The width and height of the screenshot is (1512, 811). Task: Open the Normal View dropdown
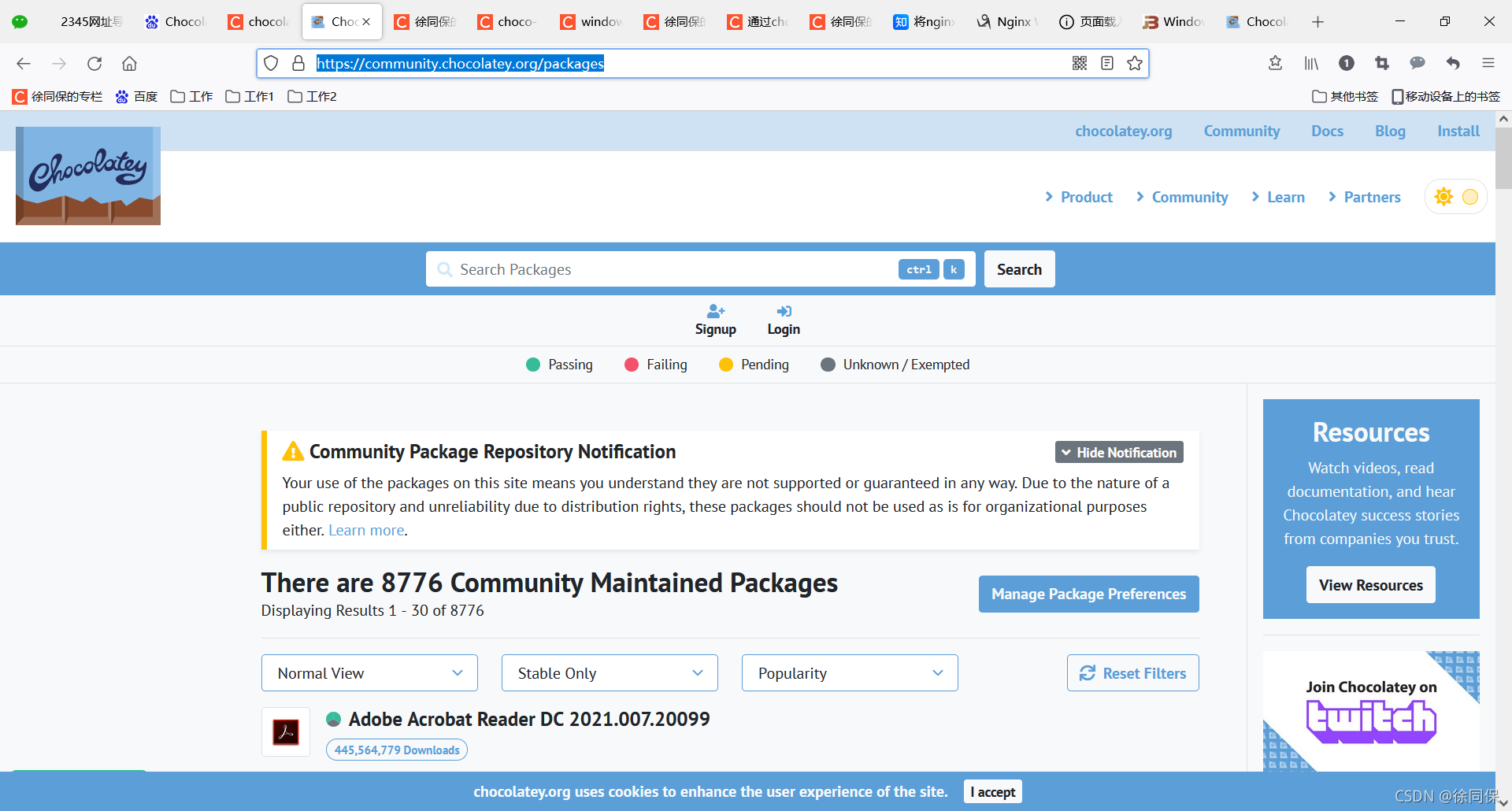click(x=369, y=673)
